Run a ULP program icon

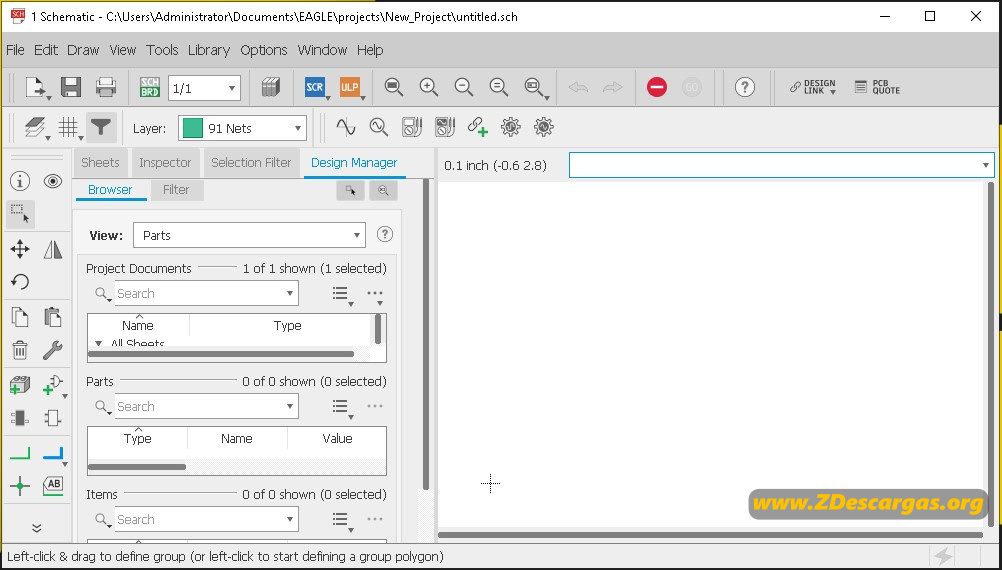click(350, 87)
